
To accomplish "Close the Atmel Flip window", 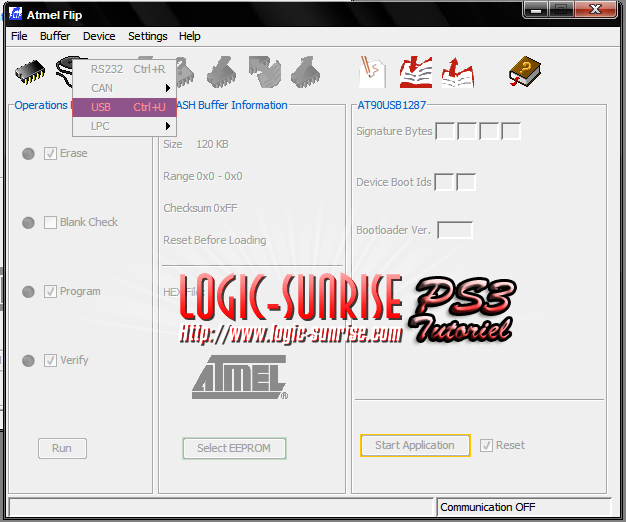I will tap(596, 10).
